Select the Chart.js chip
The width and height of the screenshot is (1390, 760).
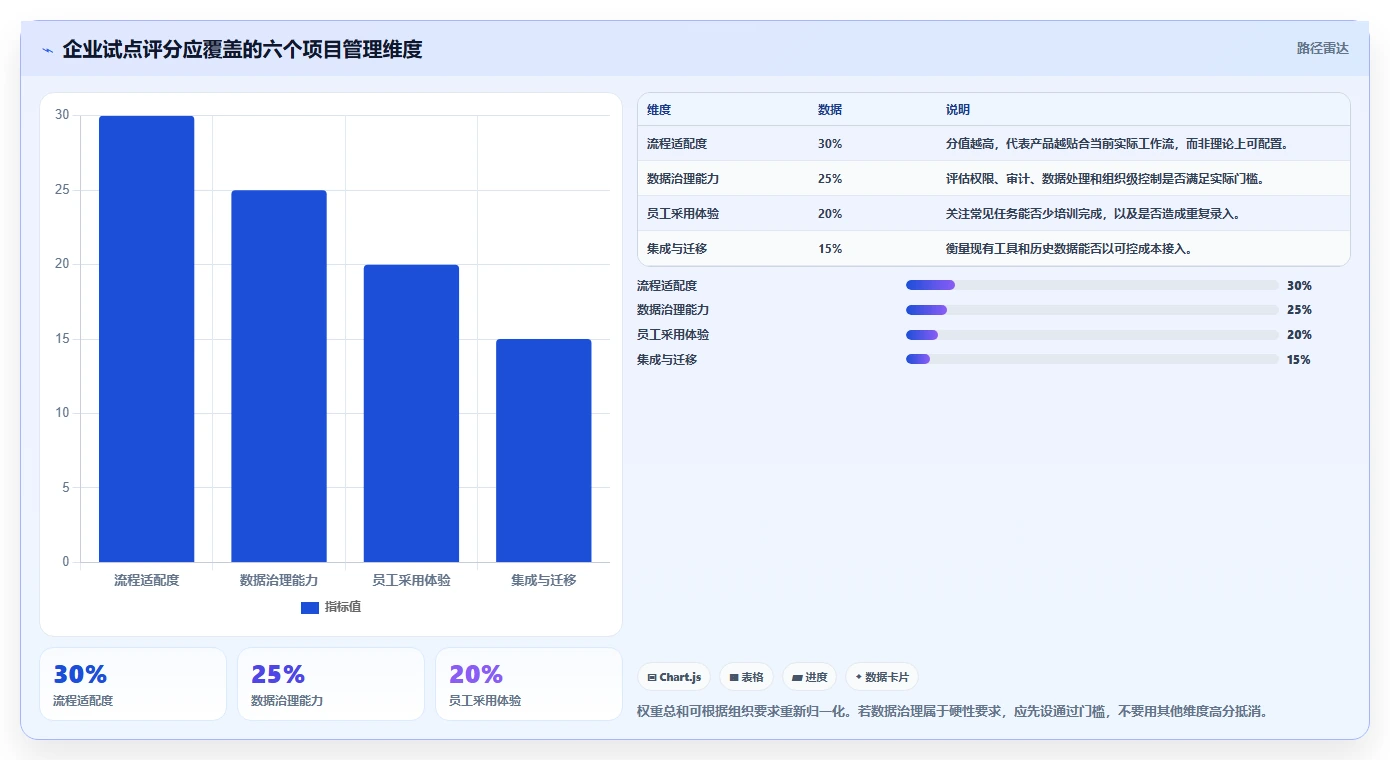coord(674,677)
